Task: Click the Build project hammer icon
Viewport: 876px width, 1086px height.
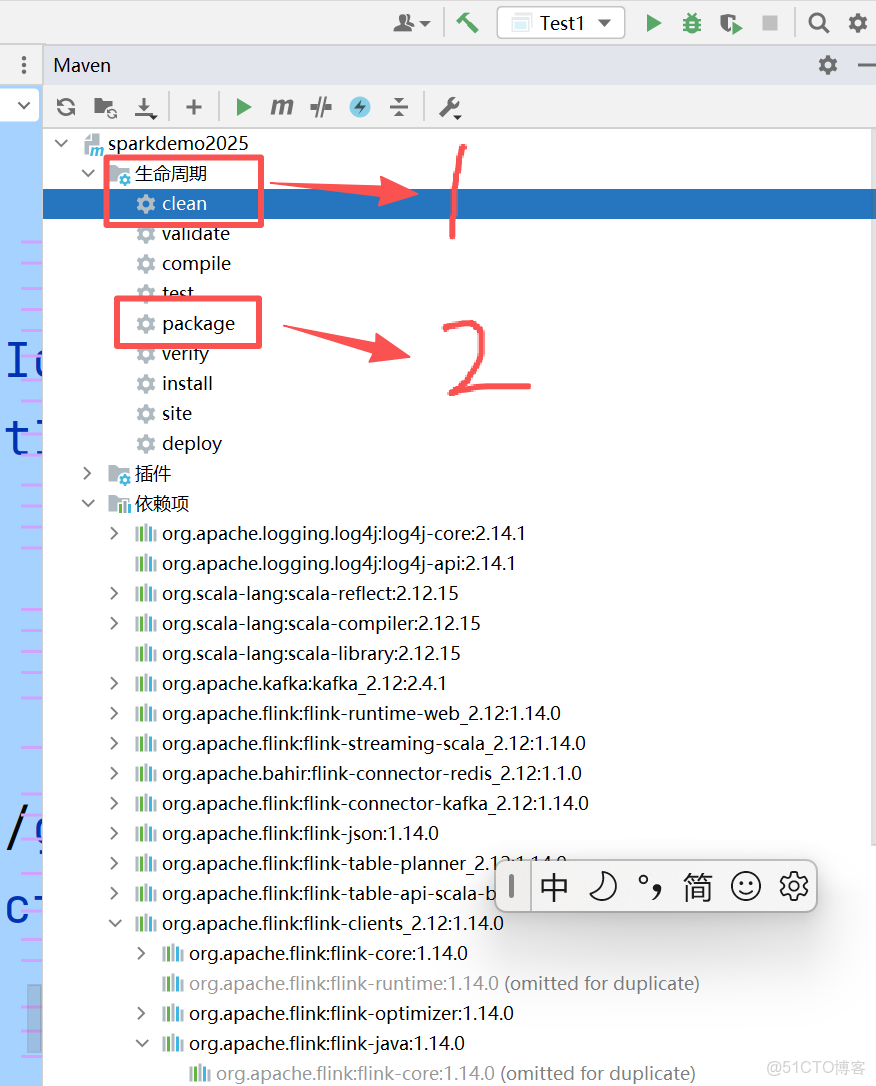Action: (x=467, y=23)
